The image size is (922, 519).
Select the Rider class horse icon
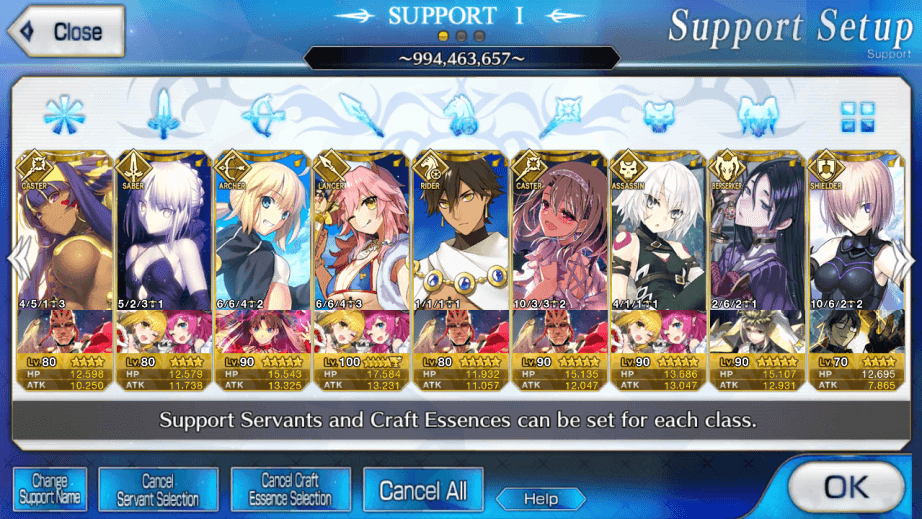(x=461, y=115)
